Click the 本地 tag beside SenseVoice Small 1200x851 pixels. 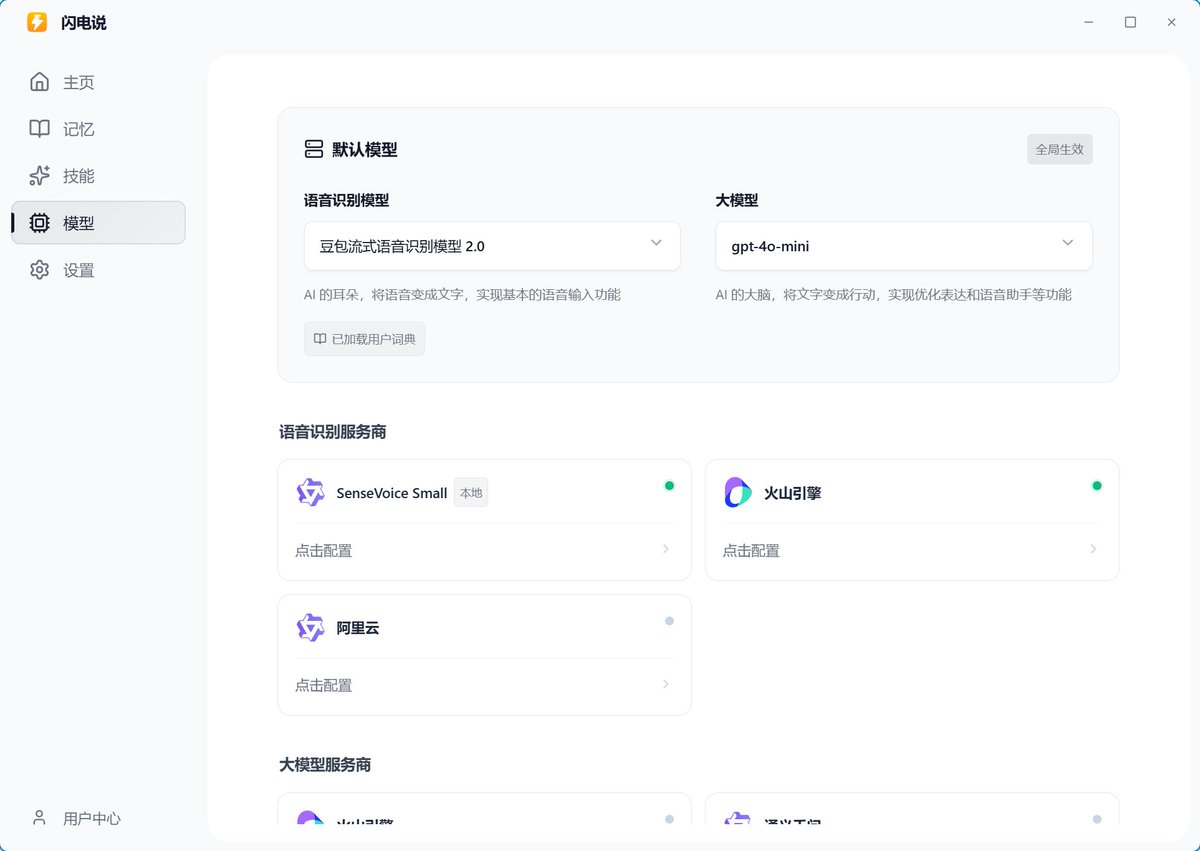click(471, 492)
